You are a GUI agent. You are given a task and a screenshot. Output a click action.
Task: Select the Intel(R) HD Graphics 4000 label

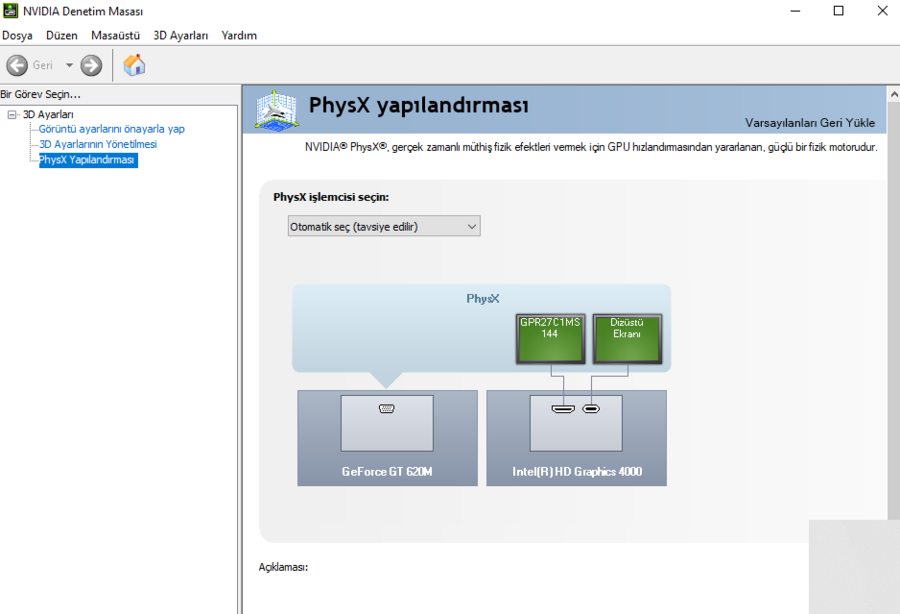(x=577, y=472)
